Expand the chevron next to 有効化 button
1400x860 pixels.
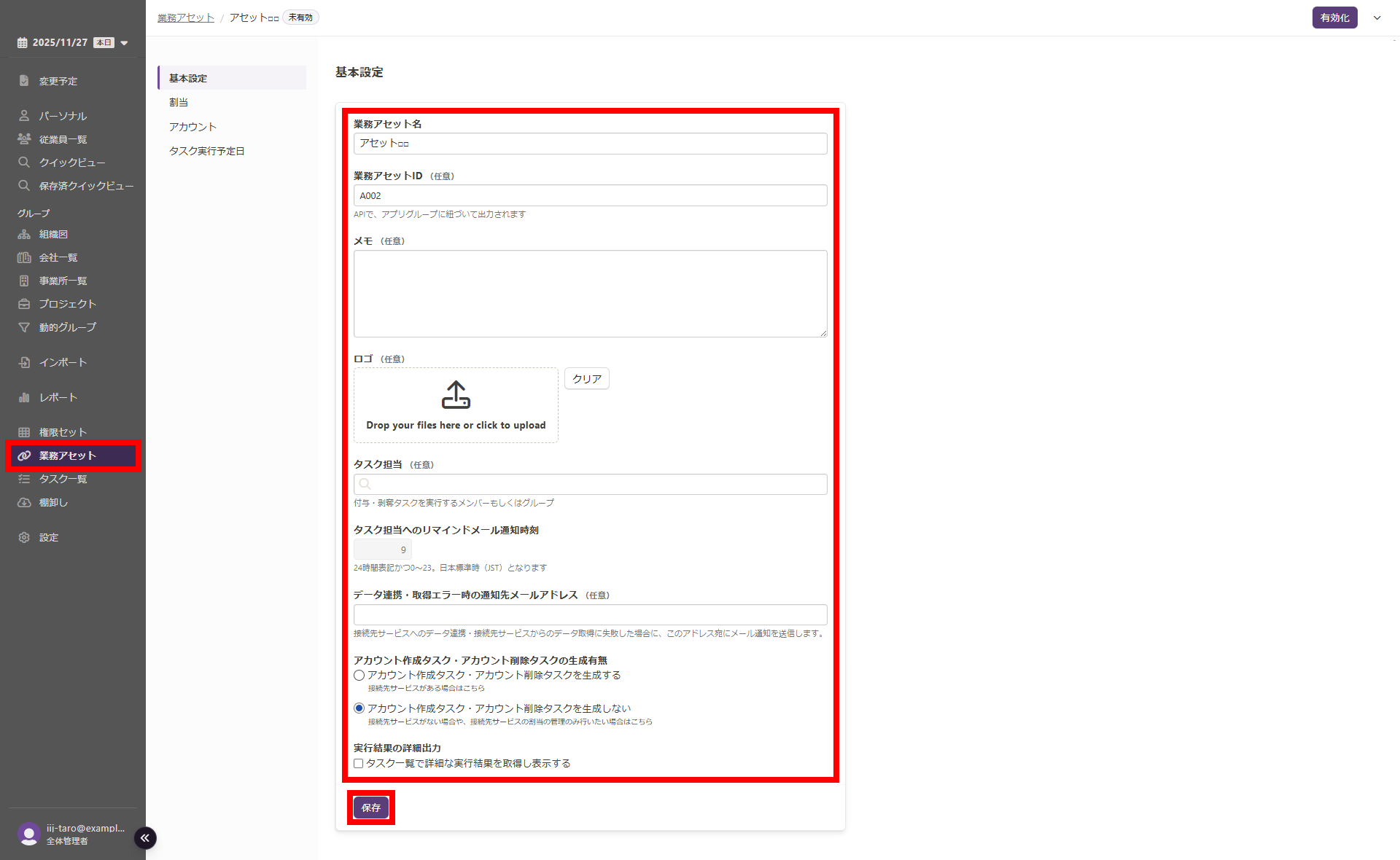click(1377, 17)
